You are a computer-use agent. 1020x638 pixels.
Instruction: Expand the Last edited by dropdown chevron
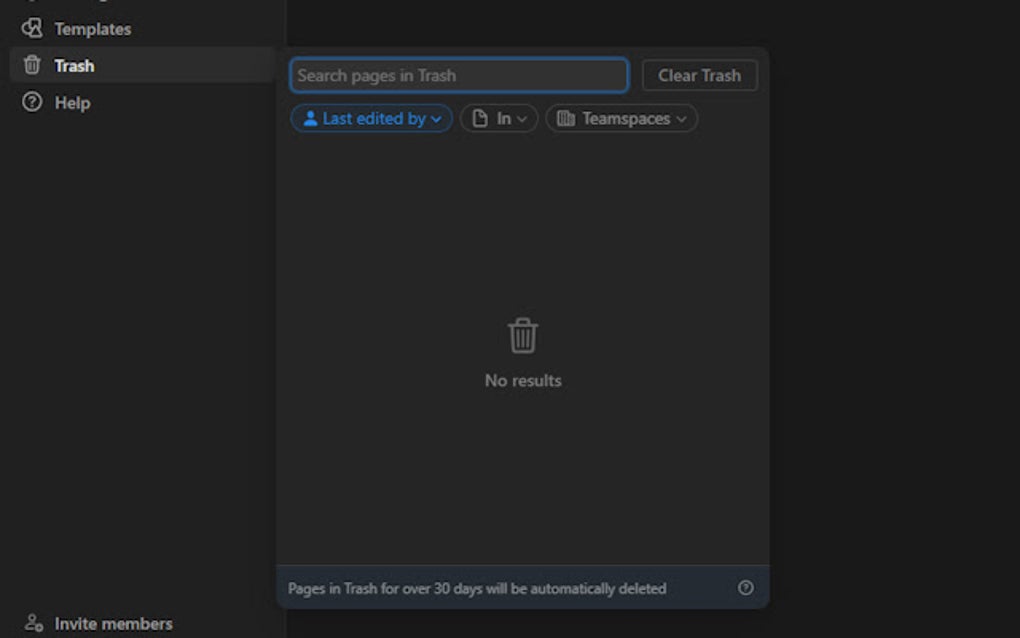click(436, 118)
